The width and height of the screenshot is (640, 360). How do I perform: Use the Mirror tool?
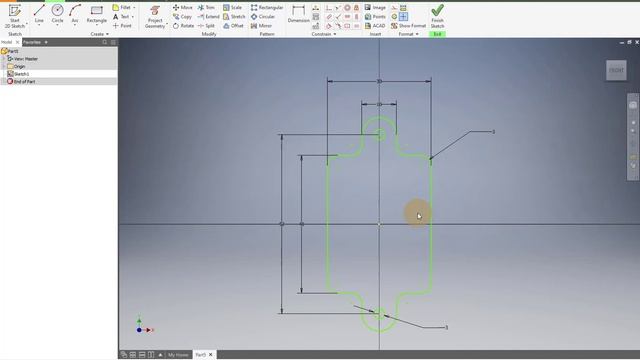[x=261, y=26]
